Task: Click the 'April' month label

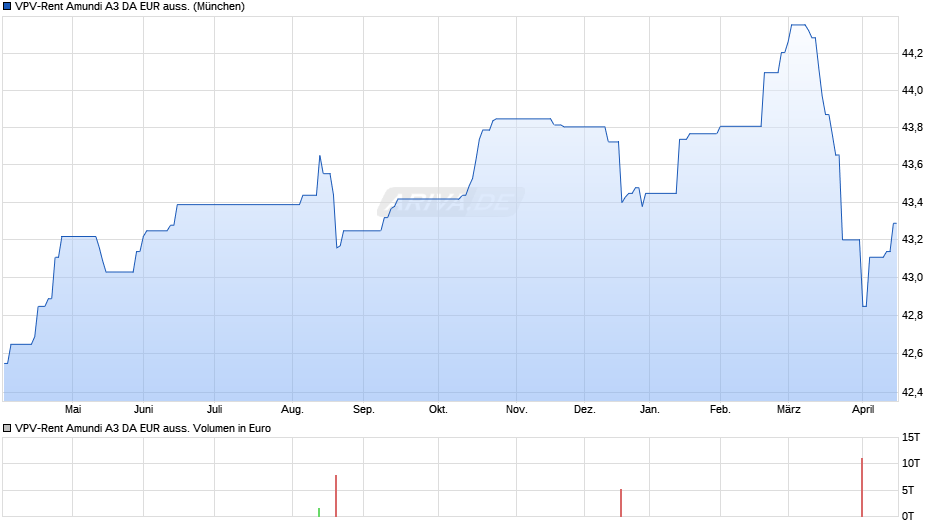Action: pyautogui.click(x=863, y=409)
